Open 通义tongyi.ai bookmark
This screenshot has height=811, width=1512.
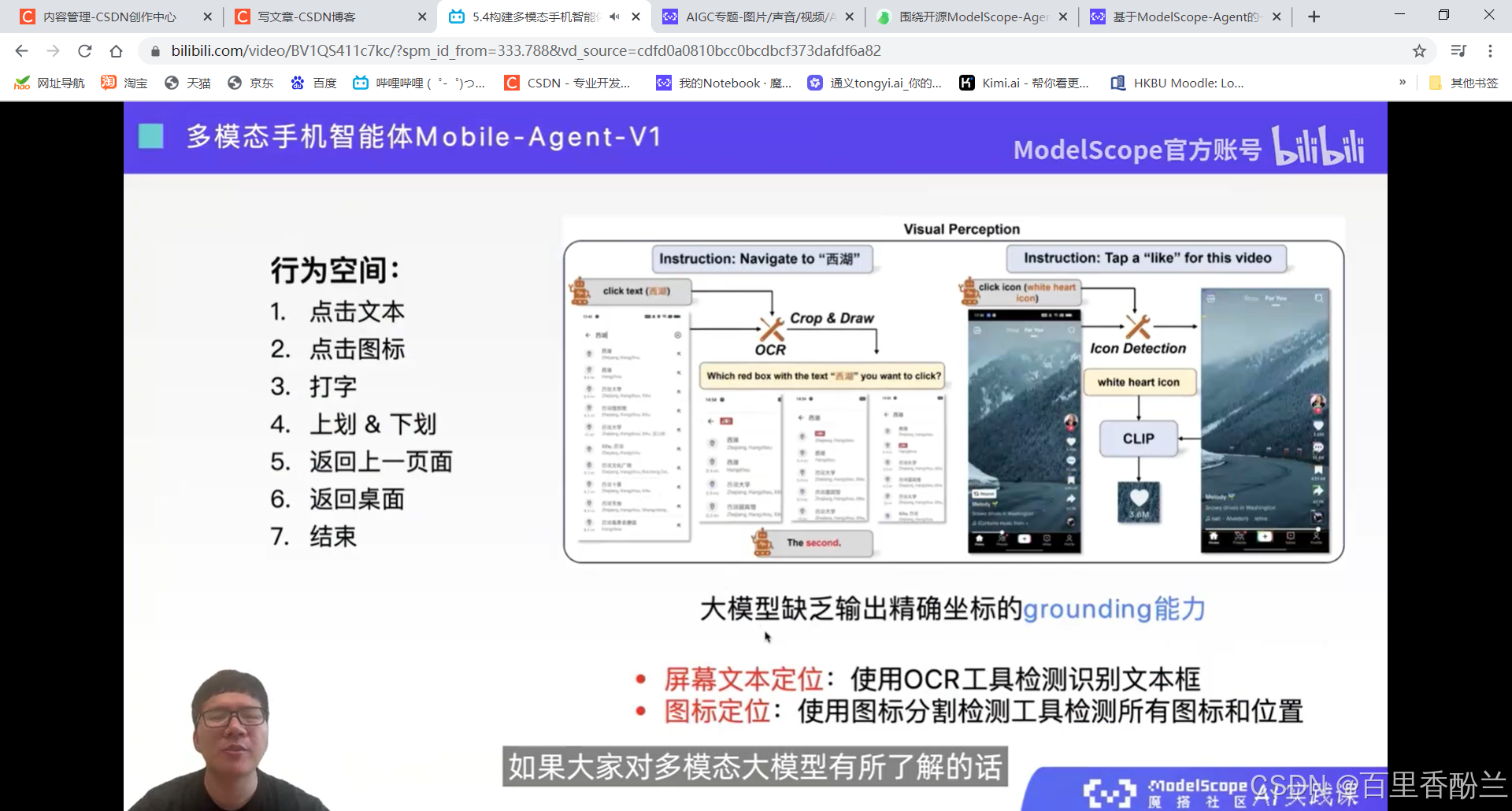tap(875, 83)
